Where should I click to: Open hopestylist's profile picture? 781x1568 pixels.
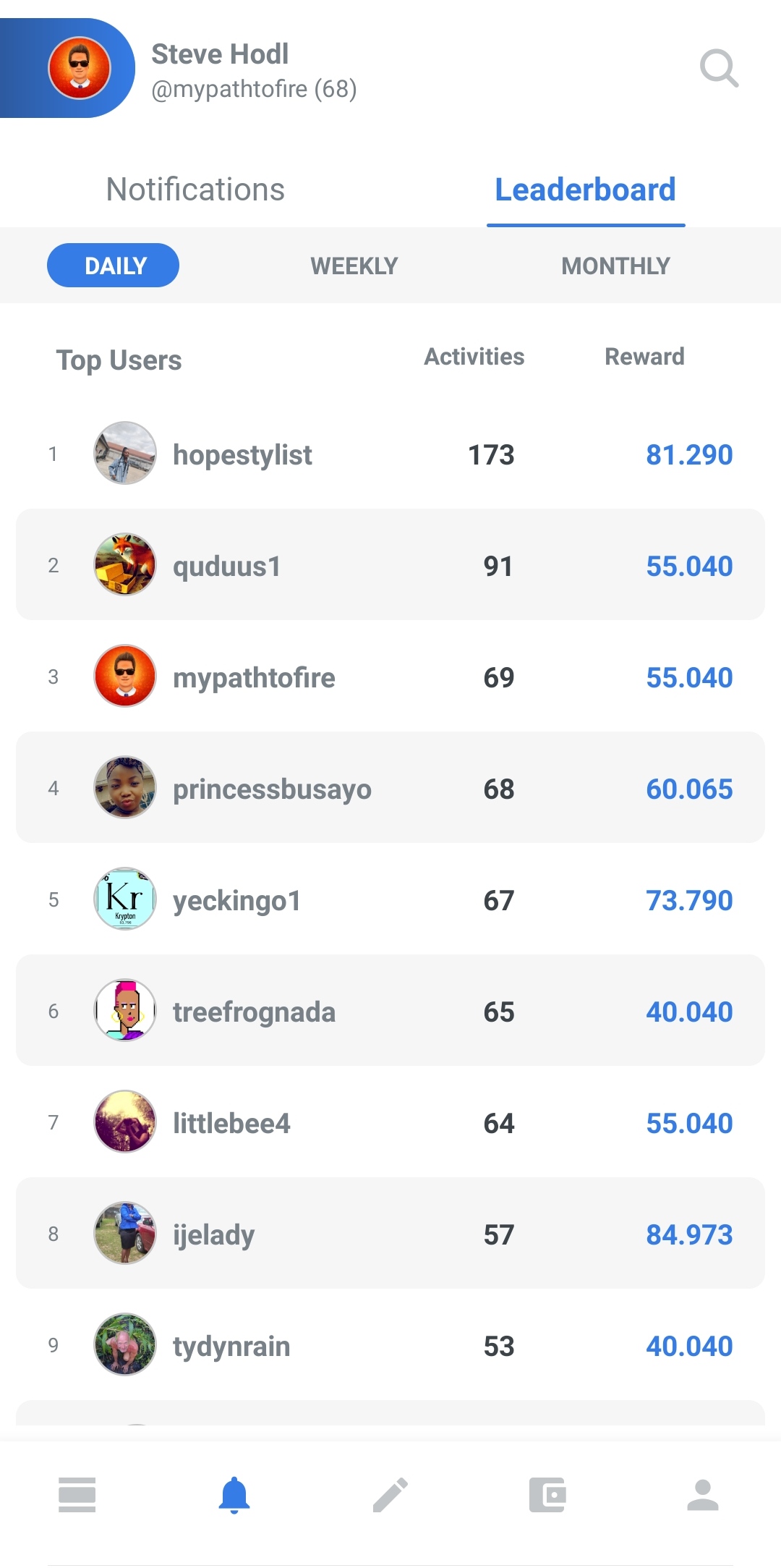(x=125, y=454)
